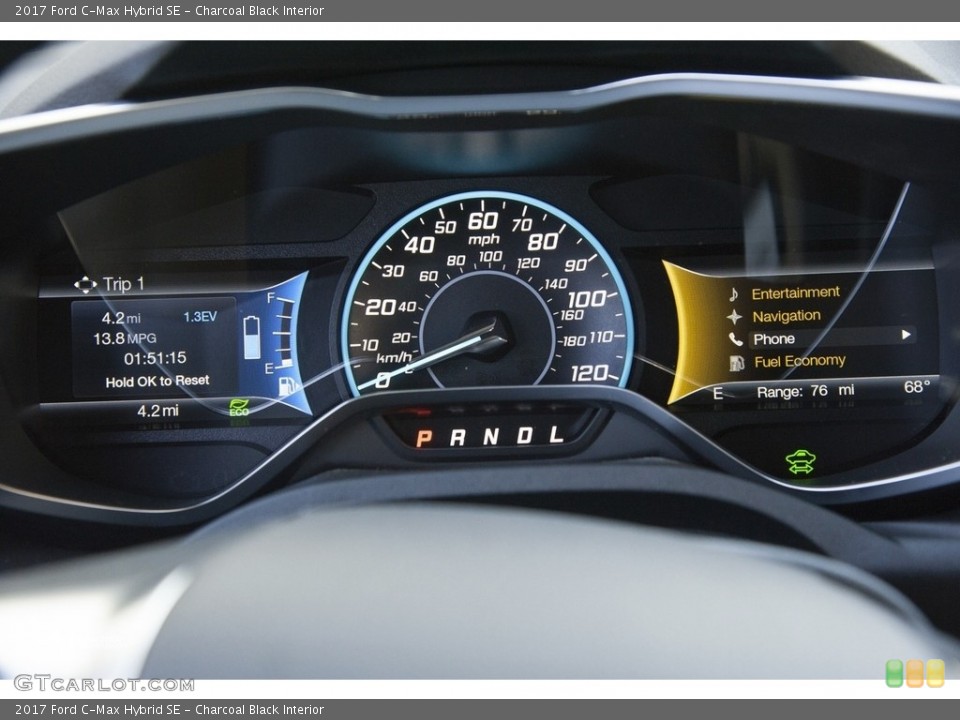Click the green car ready indicator
The width and height of the screenshot is (960, 720).
click(800, 462)
